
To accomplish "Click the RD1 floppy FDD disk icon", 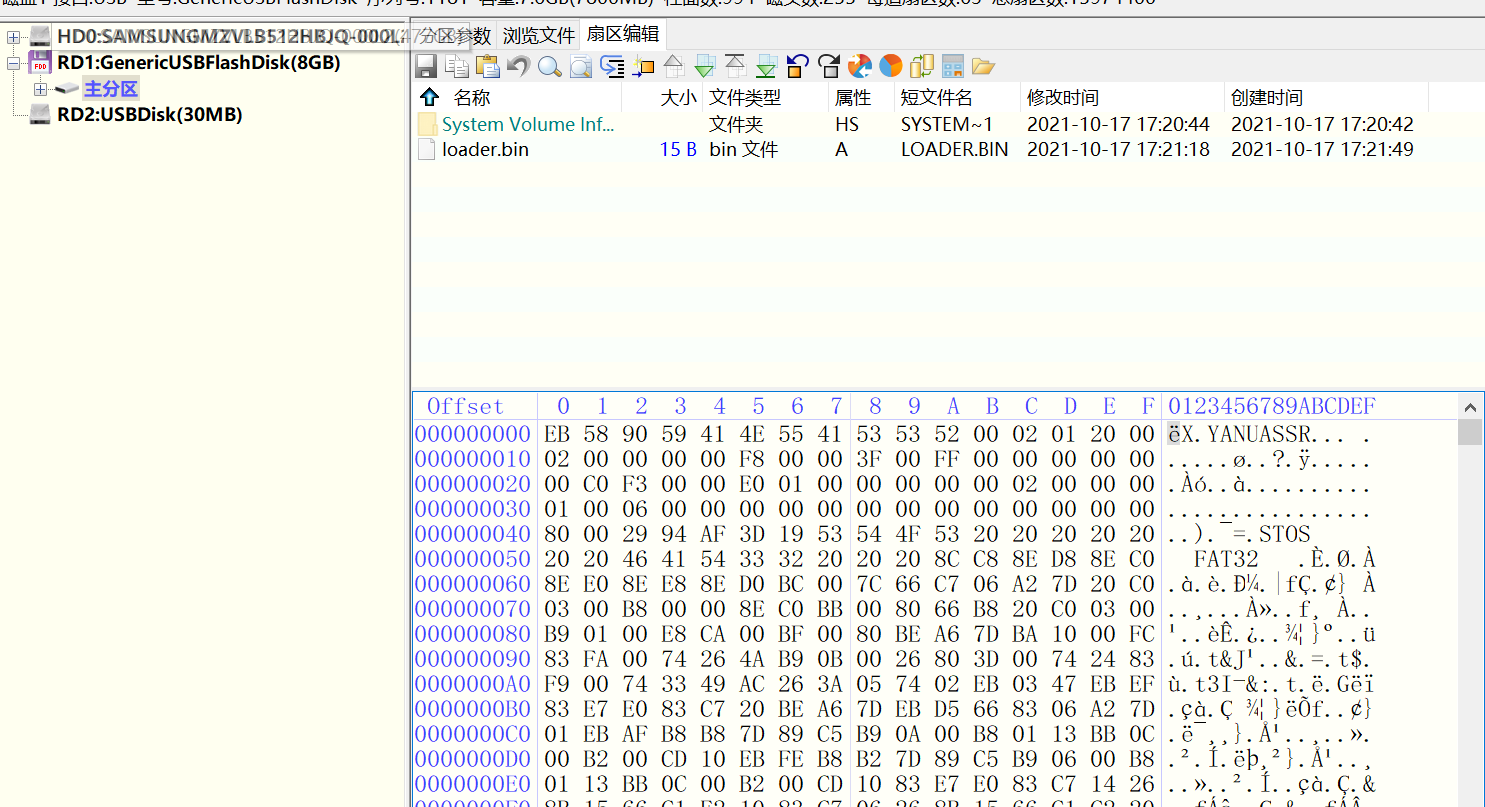I will 40,63.
